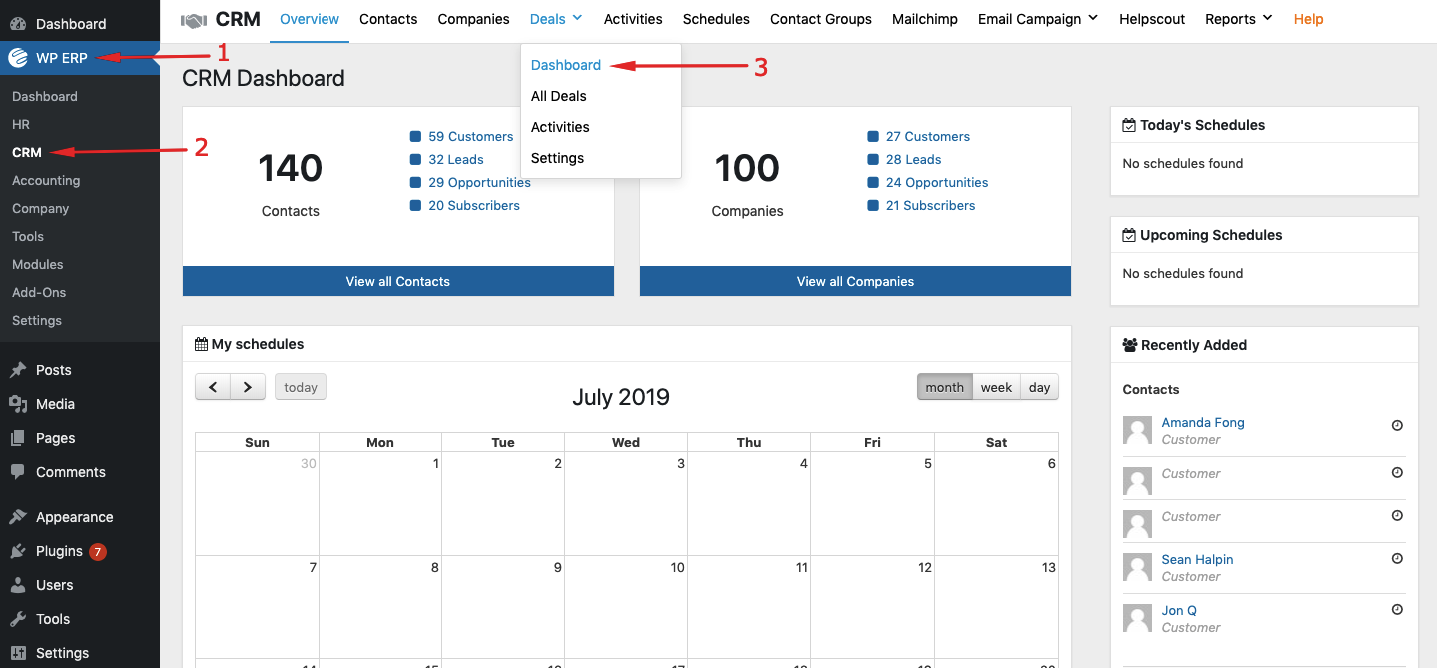
Task: Open the Companies tab
Action: [474, 19]
